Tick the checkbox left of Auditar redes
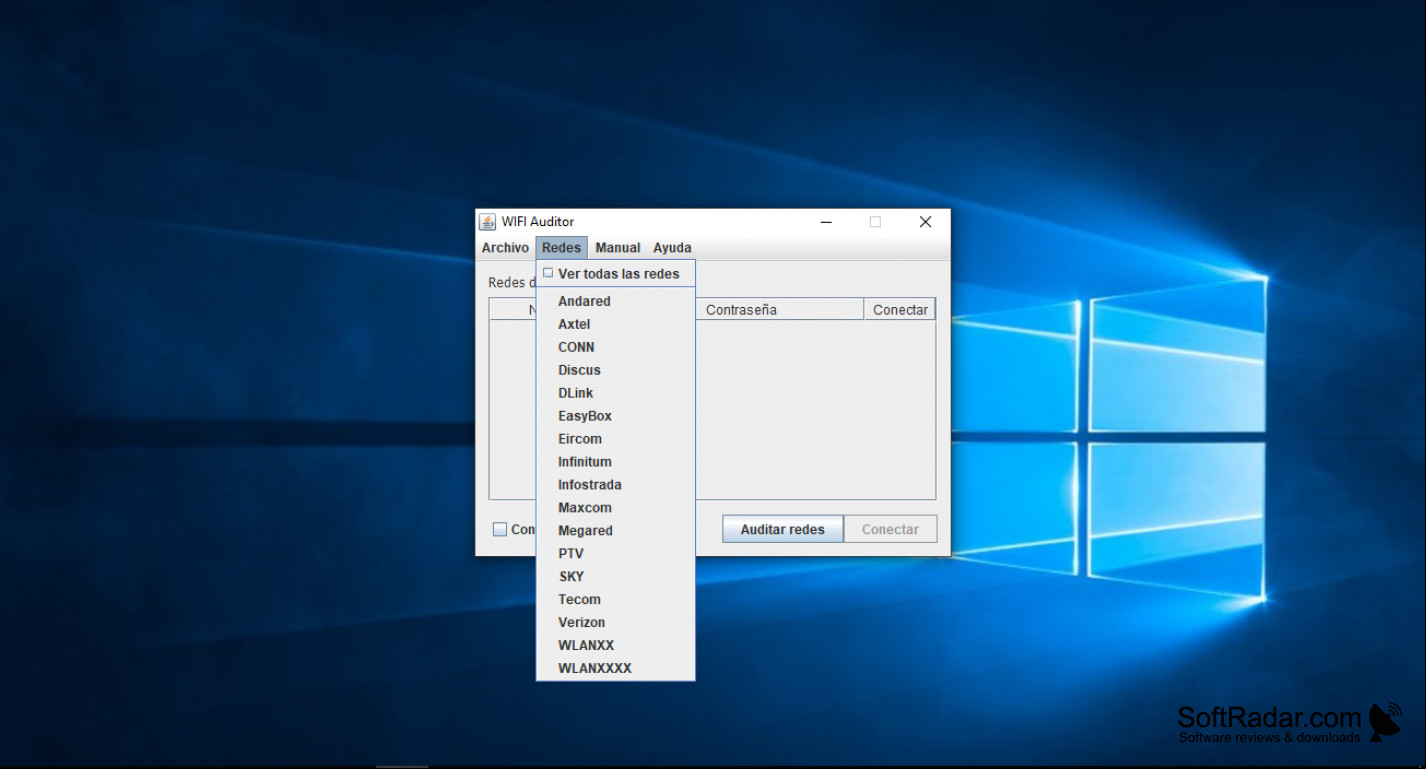The height and width of the screenshot is (769, 1426). coord(500,530)
